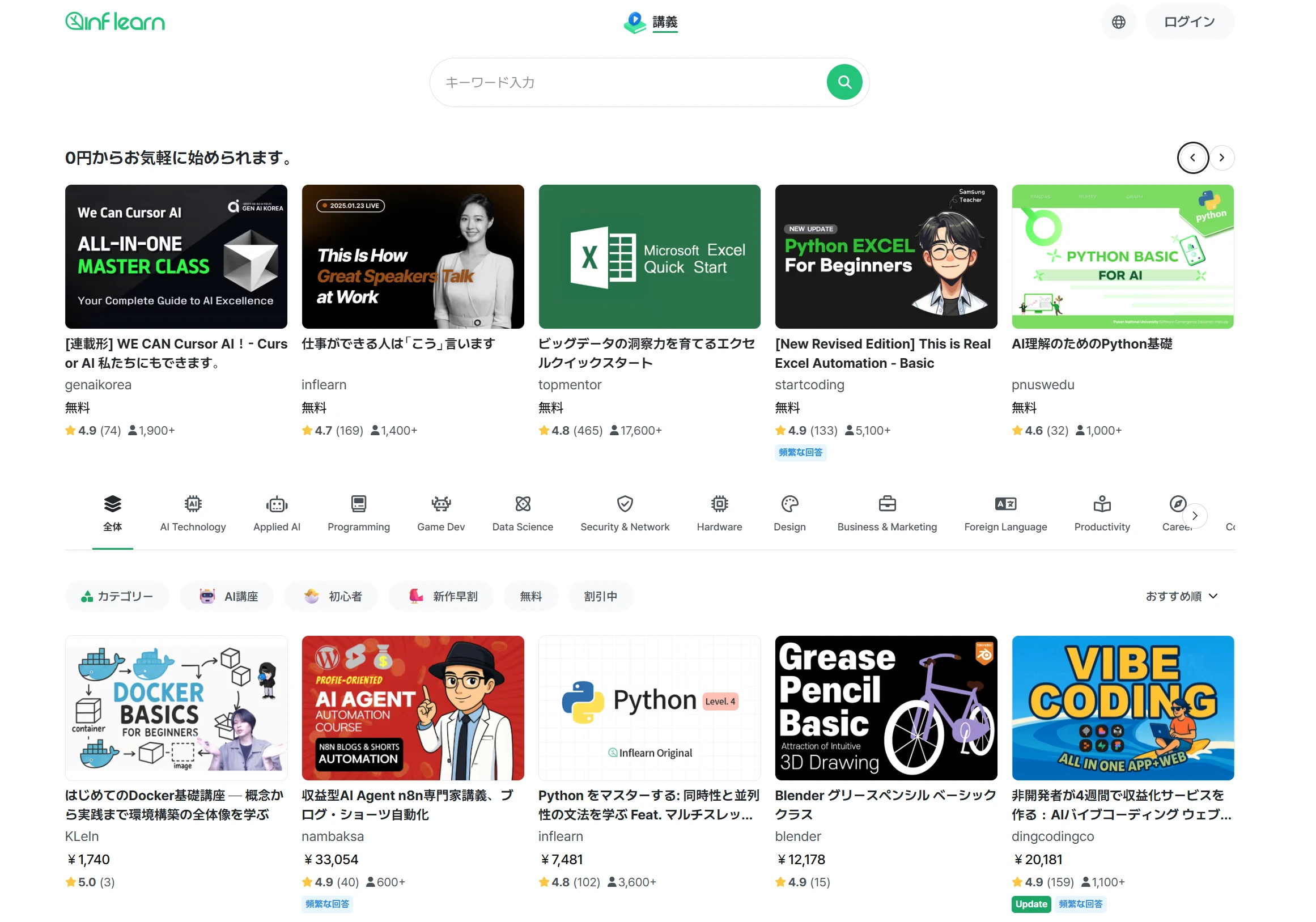This screenshot has height=922, width=1316.
Task: Click the Inflearn logo
Action: (115, 22)
